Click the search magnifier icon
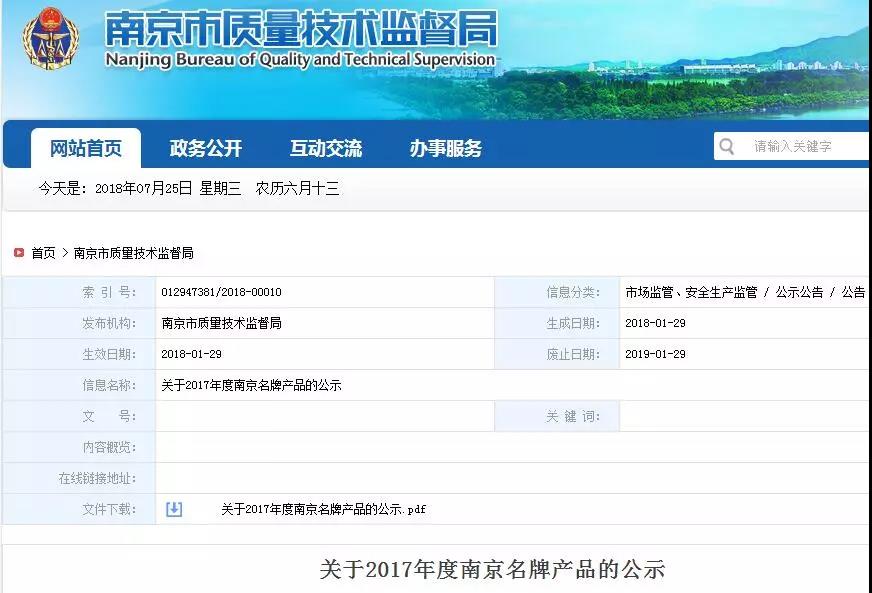Viewport: 872px width, 593px height. [726, 146]
